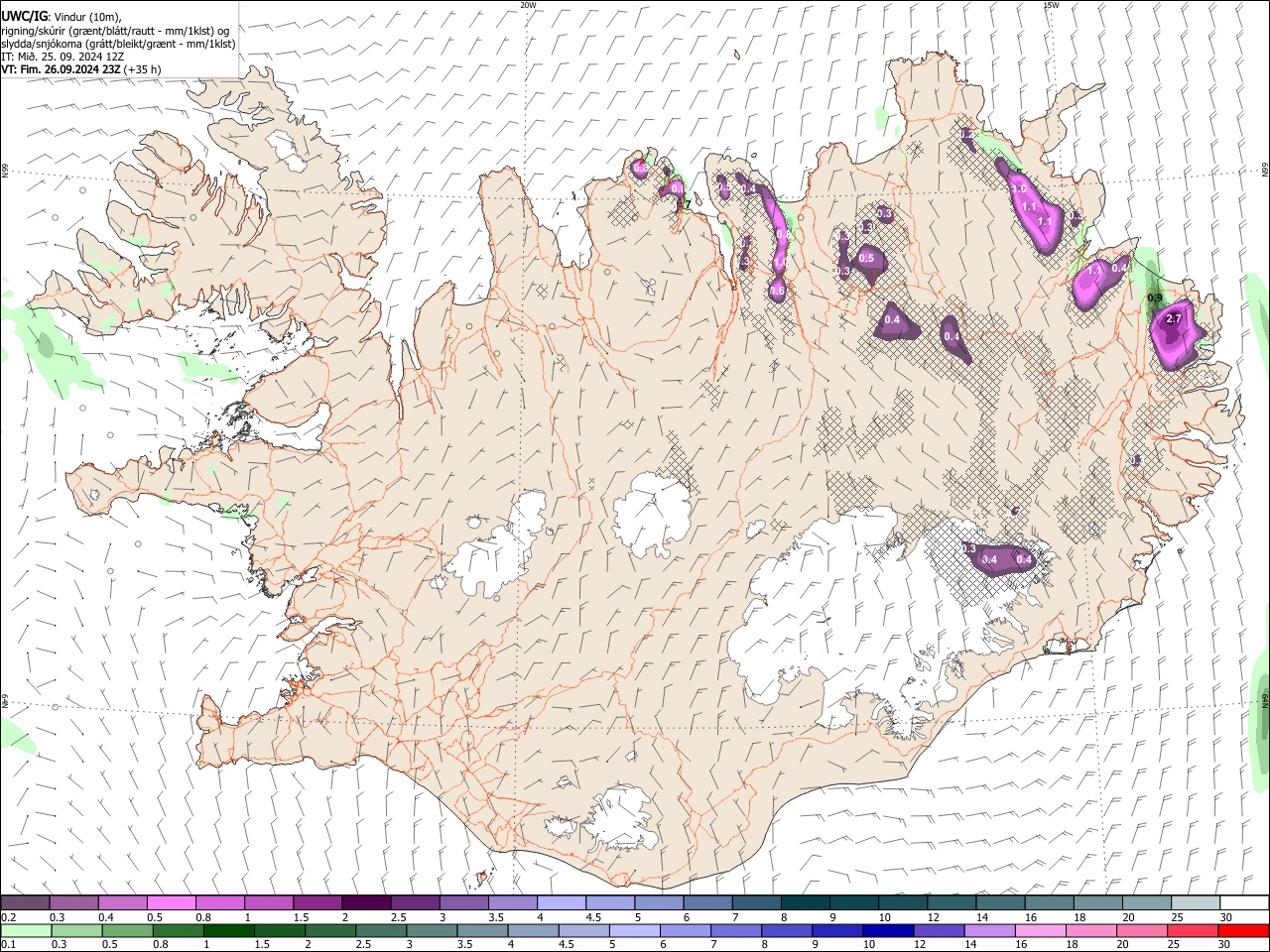Click the 15W longitude label at top edge

point(1051,4)
